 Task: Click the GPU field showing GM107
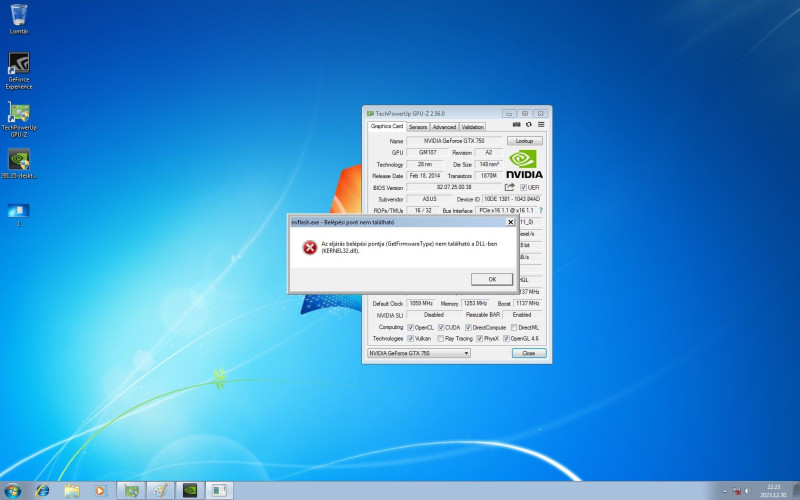tap(428, 153)
